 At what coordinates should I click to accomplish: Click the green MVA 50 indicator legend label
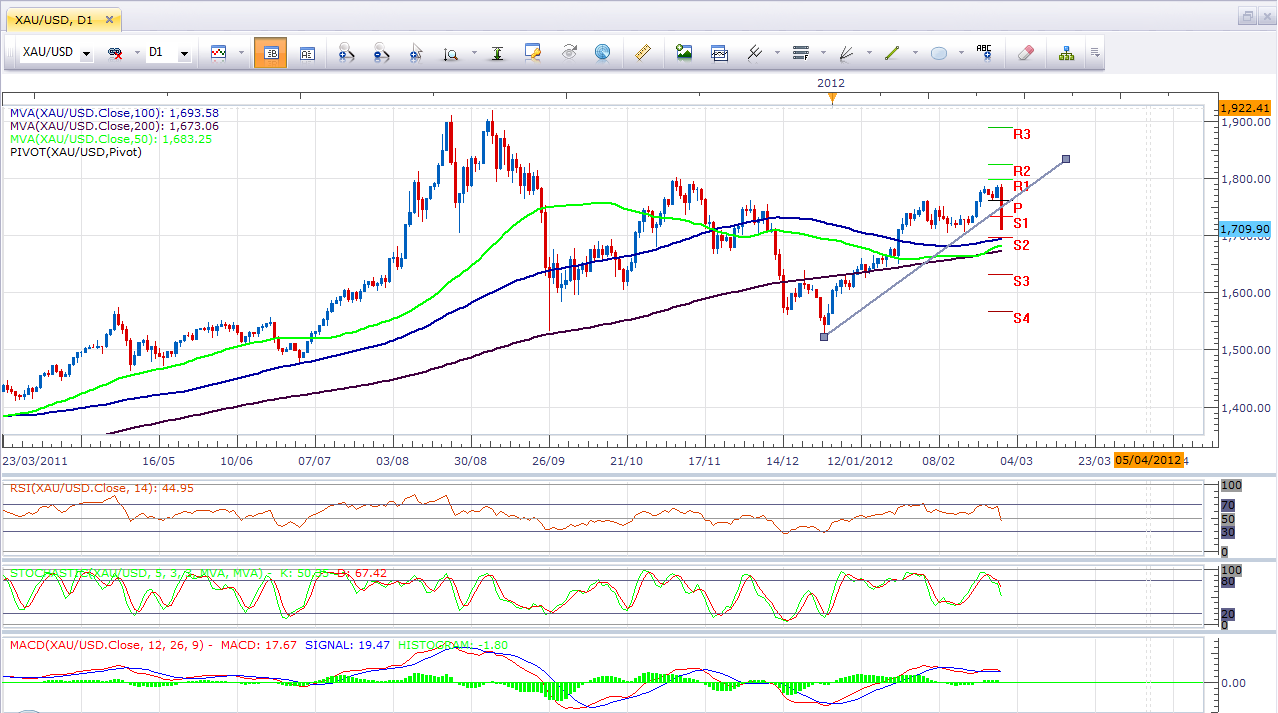tap(110, 139)
